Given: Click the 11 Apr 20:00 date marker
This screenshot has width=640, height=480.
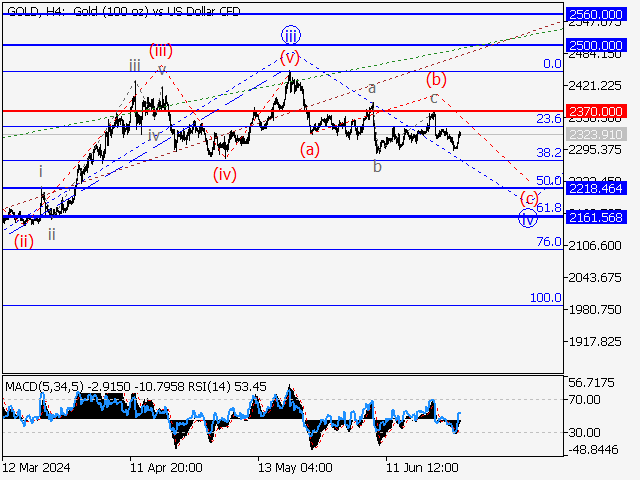Looking at the screenshot, I should click(166, 467).
